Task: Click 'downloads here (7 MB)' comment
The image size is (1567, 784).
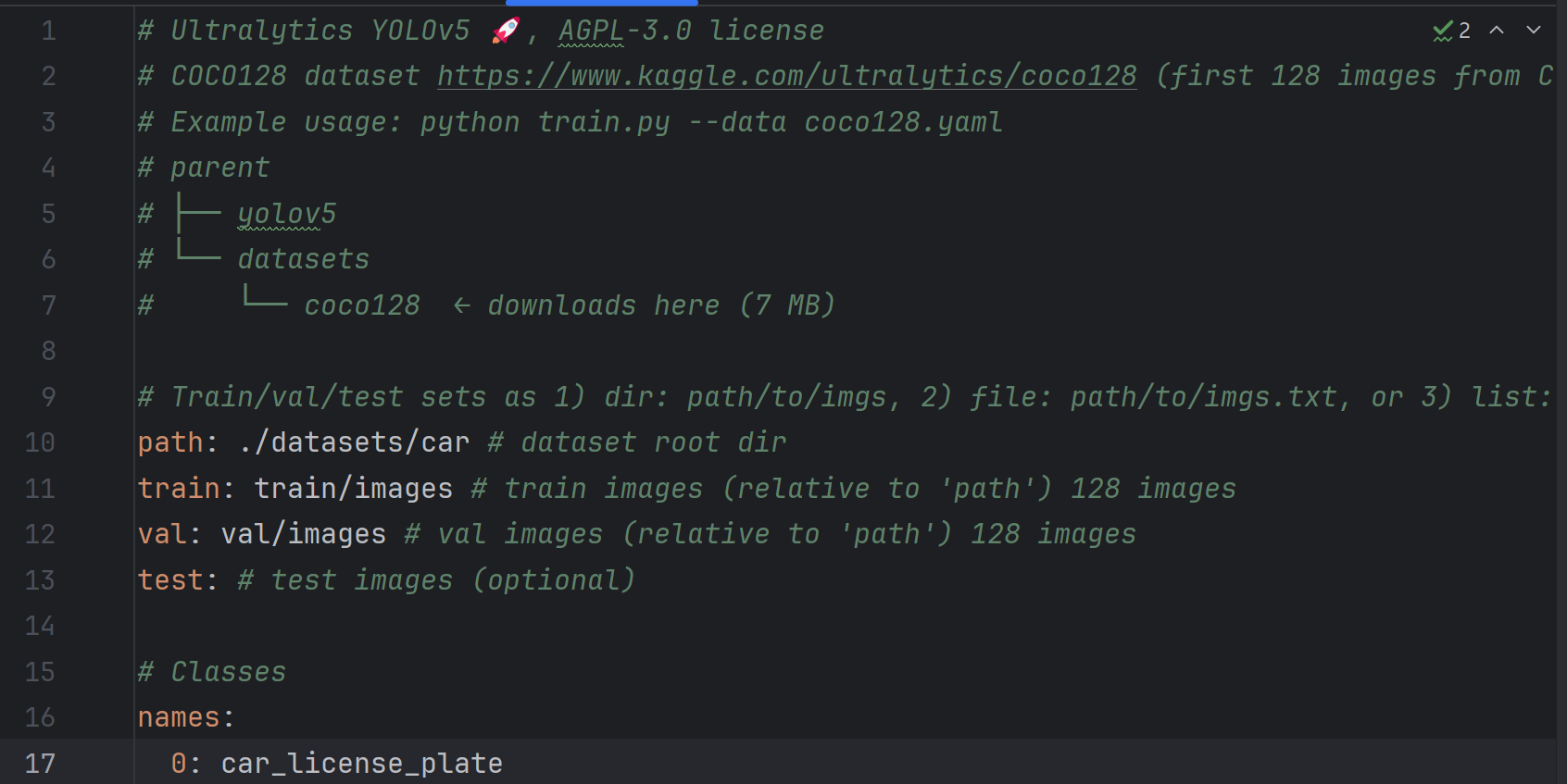Action: 661,305
